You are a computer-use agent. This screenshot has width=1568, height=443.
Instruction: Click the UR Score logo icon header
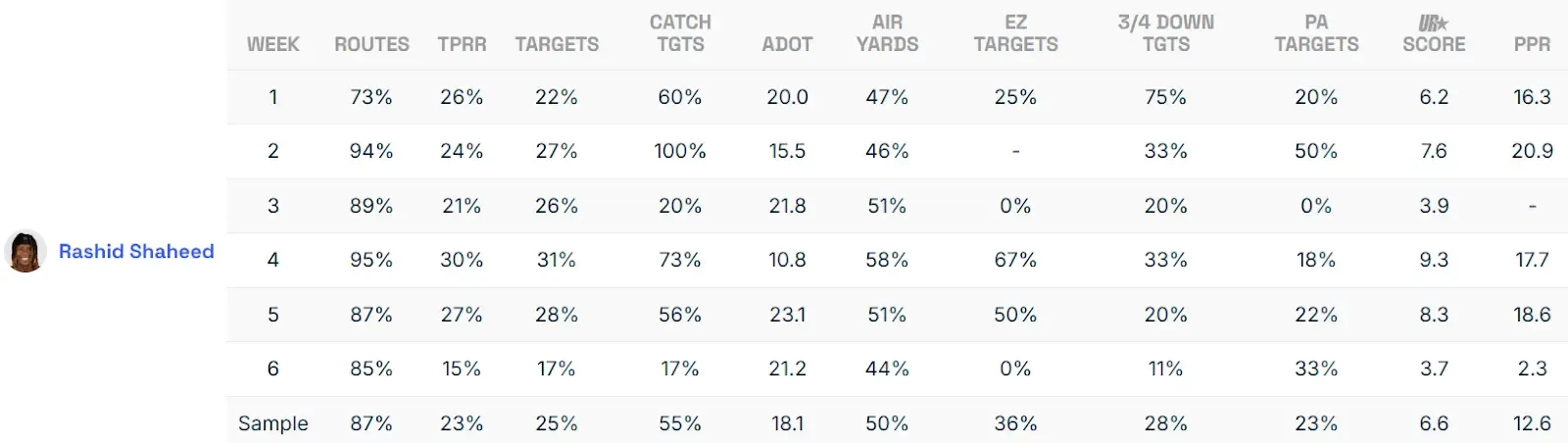[x=1433, y=23]
